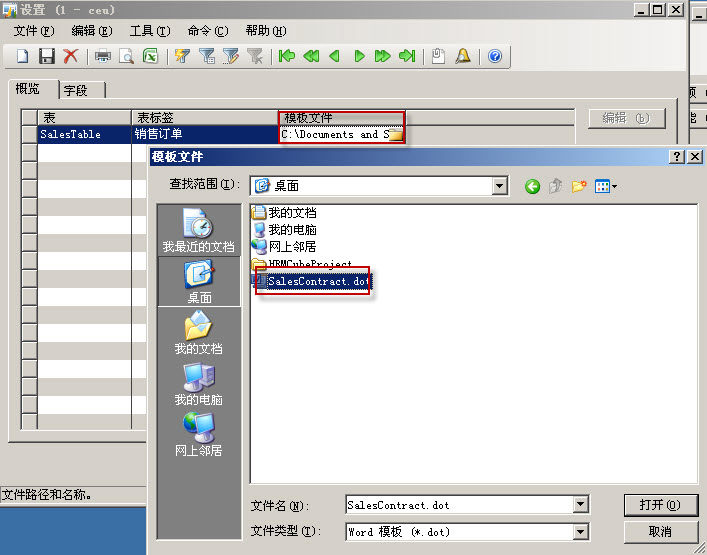The image size is (707, 555).
Task: Click the red X Delete icon
Action: [70, 56]
